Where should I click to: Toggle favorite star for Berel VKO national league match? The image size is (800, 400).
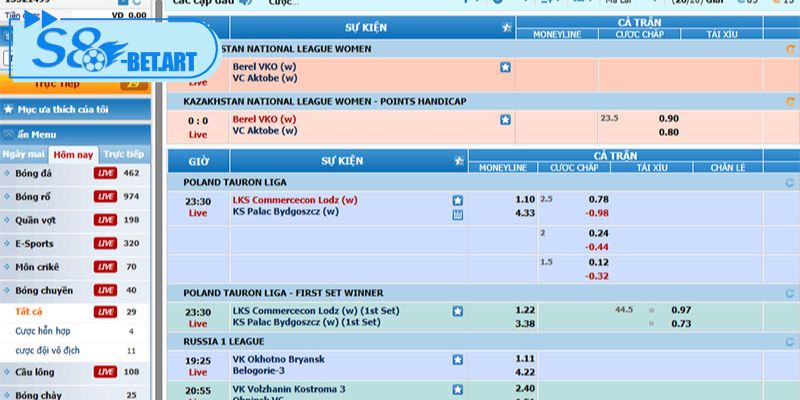[x=505, y=67]
